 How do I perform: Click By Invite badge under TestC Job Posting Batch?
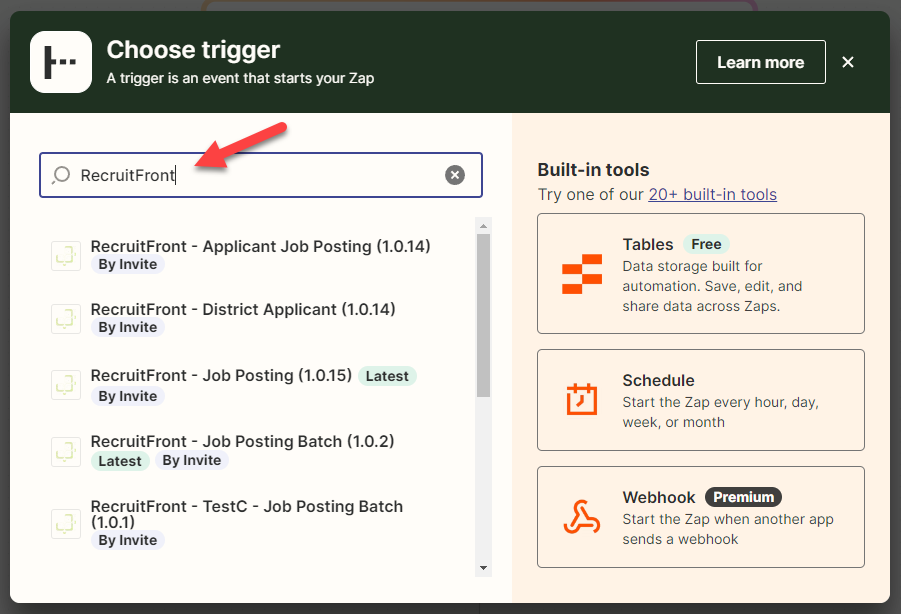tap(128, 540)
